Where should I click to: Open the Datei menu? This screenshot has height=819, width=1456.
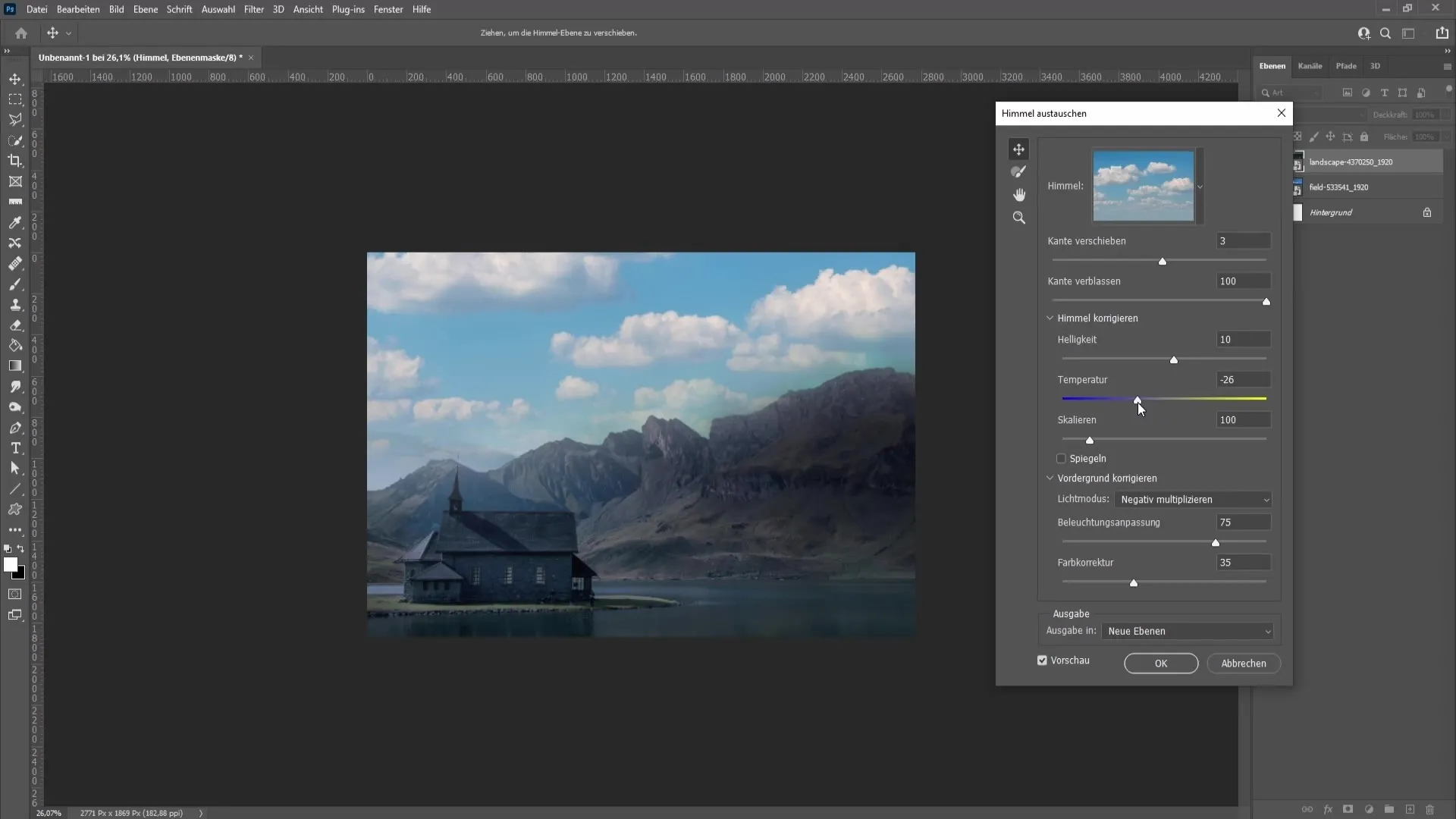pos(36,9)
